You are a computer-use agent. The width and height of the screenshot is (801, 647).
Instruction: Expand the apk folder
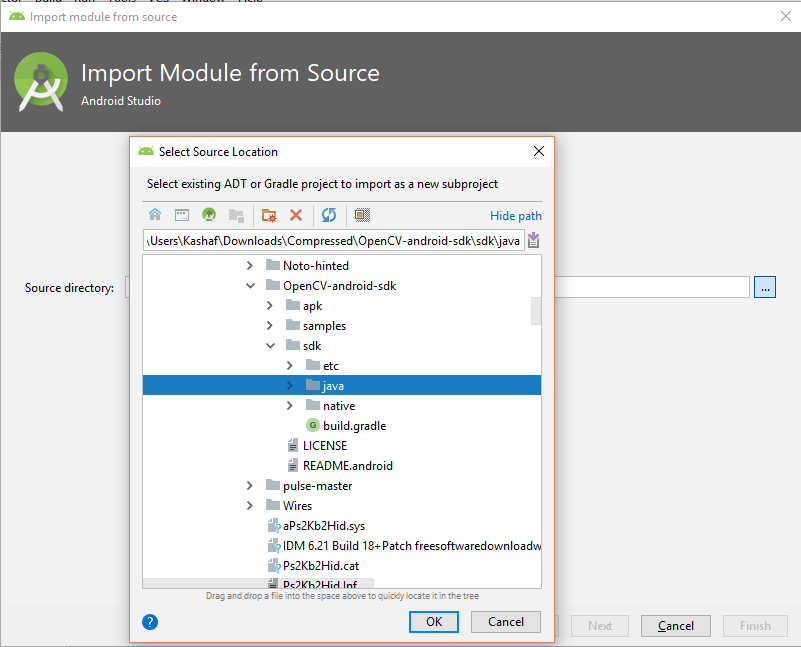(x=270, y=305)
